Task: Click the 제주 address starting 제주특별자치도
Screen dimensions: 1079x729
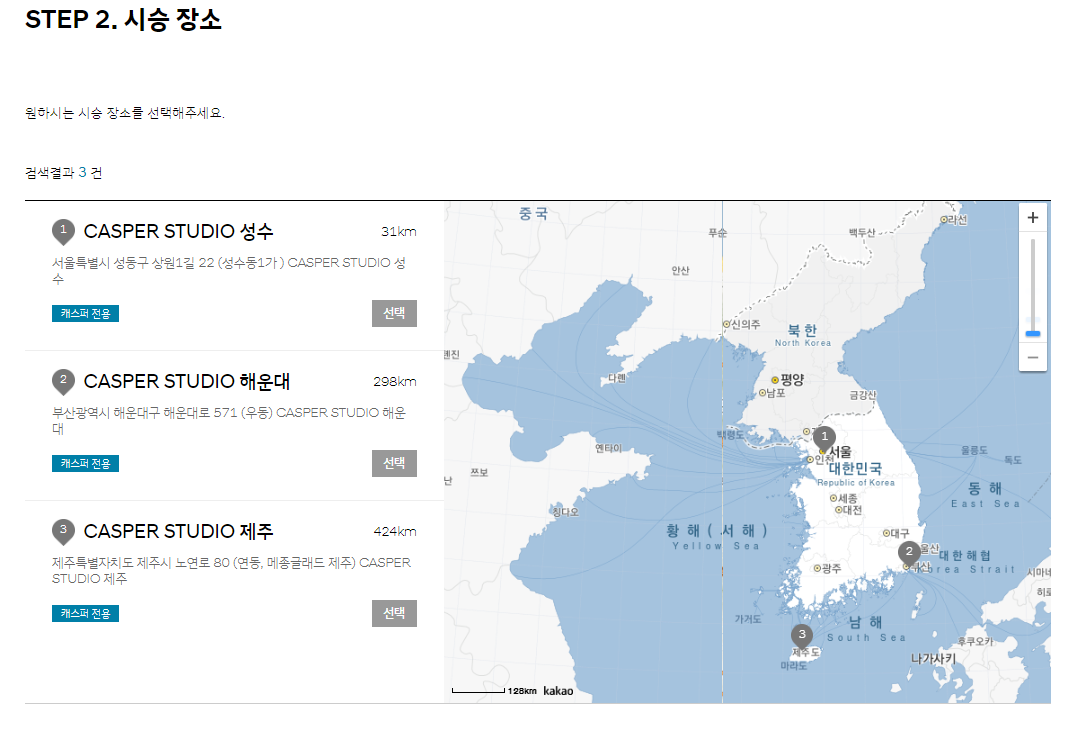Action: [231, 571]
